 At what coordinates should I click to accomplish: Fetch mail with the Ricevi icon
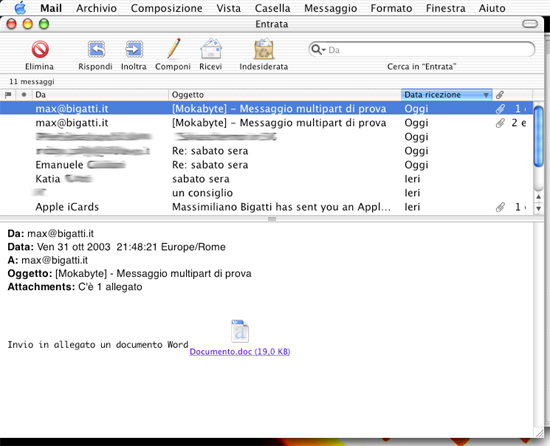[x=211, y=48]
